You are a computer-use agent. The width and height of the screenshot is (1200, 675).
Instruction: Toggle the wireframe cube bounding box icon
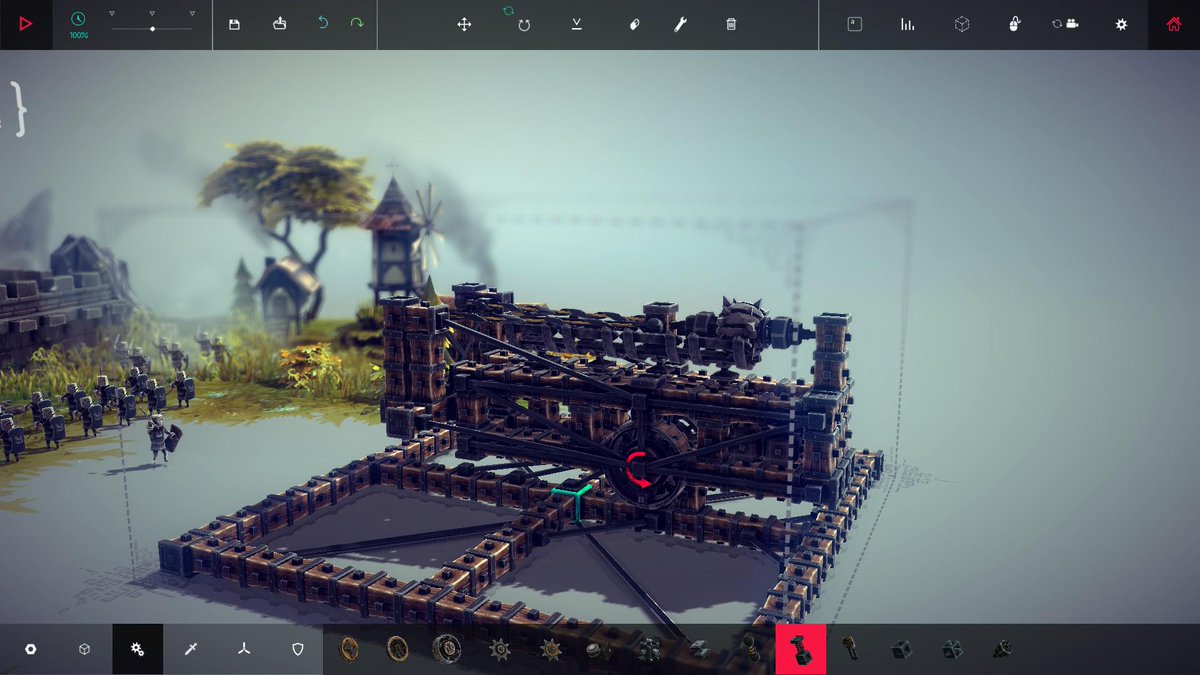(x=962, y=24)
